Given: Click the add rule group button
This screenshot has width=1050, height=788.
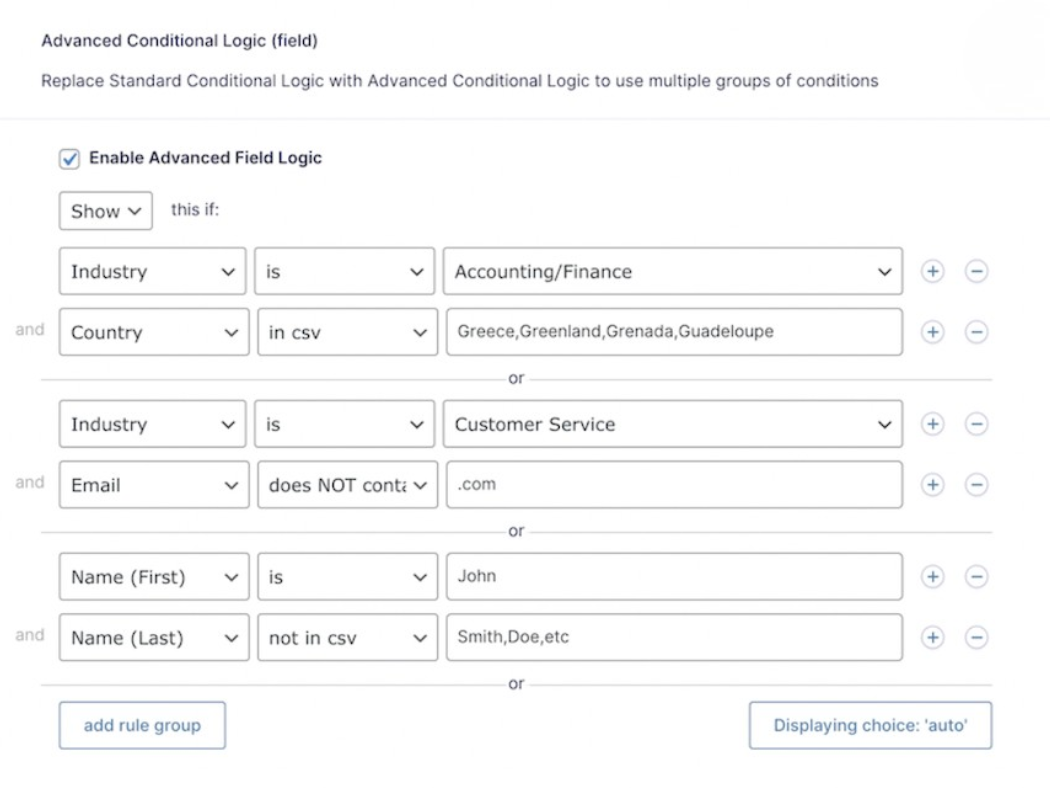Looking at the screenshot, I should (x=142, y=725).
